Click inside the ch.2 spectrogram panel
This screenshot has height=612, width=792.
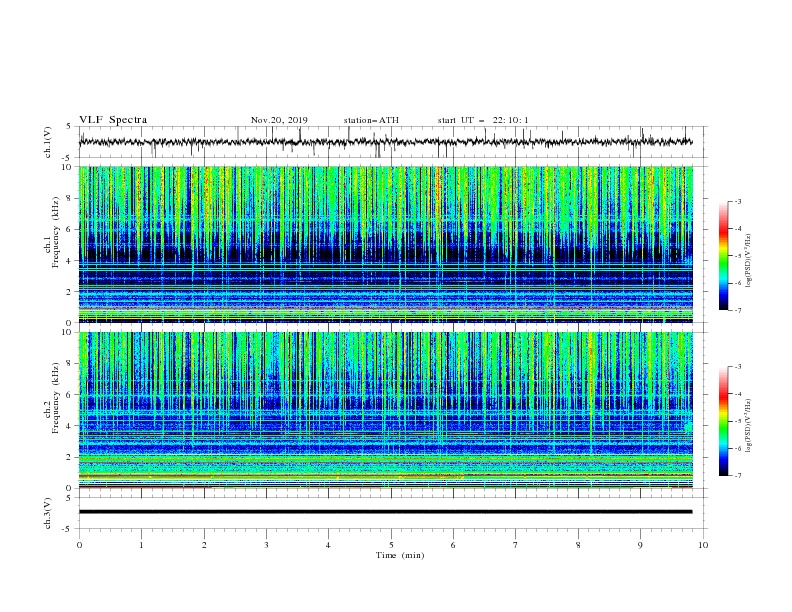pos(385,410)
